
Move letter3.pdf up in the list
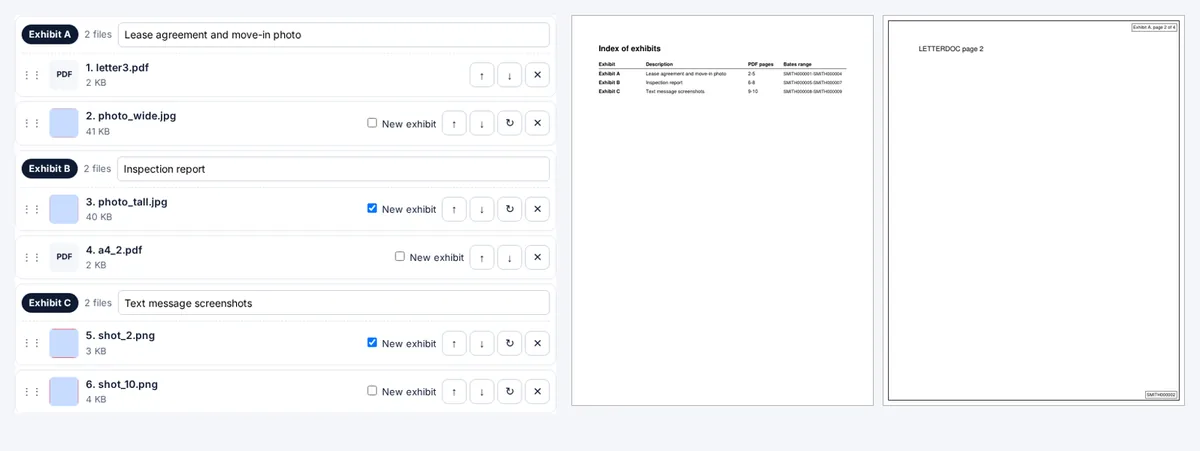pyautogui.click(x=482, y=75)
